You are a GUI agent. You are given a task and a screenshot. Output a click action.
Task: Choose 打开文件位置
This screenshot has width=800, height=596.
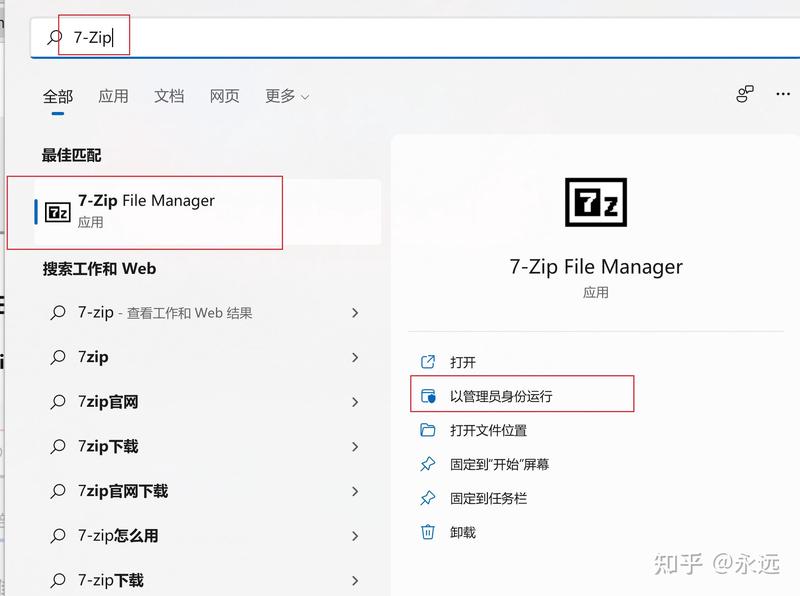point(488,430)
